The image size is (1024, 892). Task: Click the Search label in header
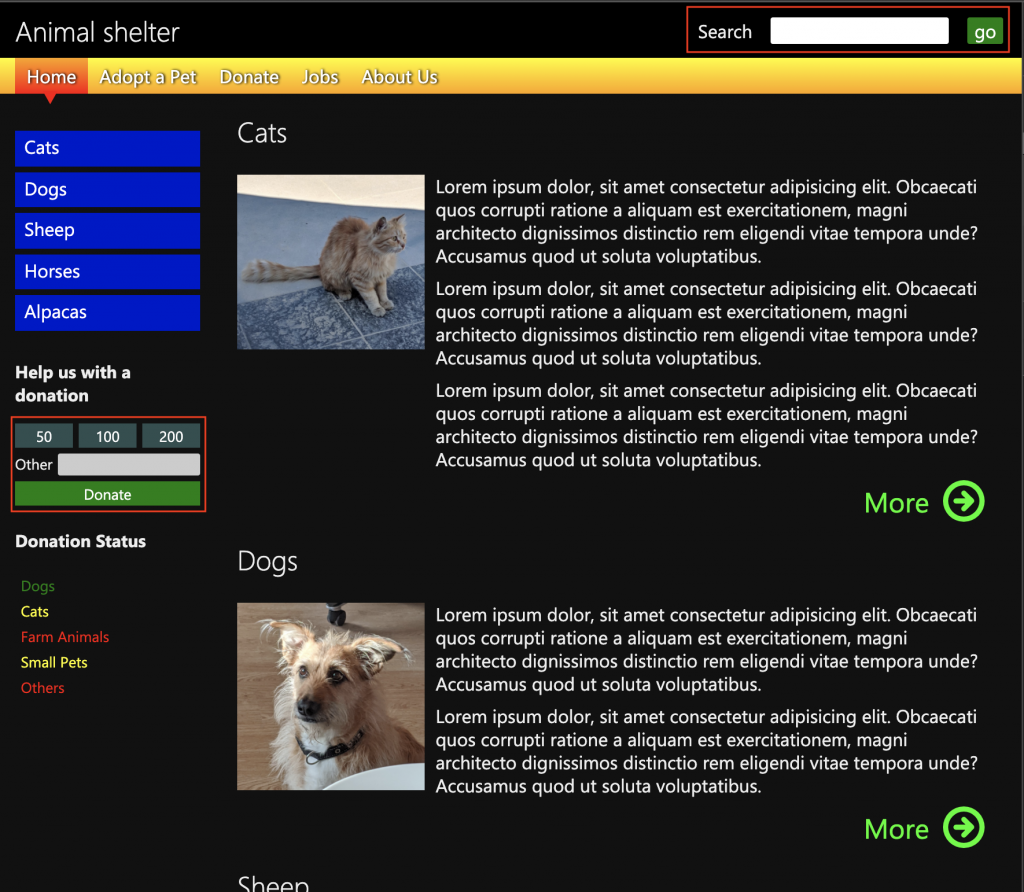724,31
